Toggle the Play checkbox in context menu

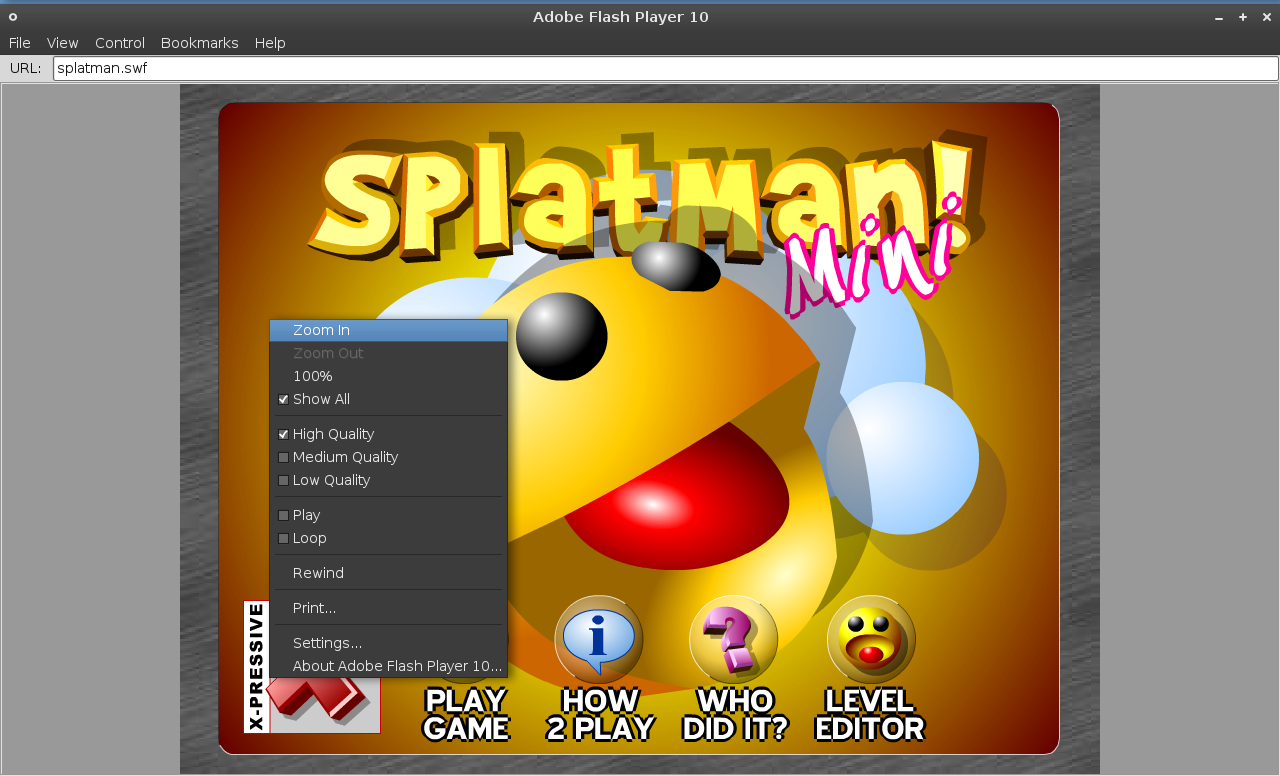click(284, 516)
